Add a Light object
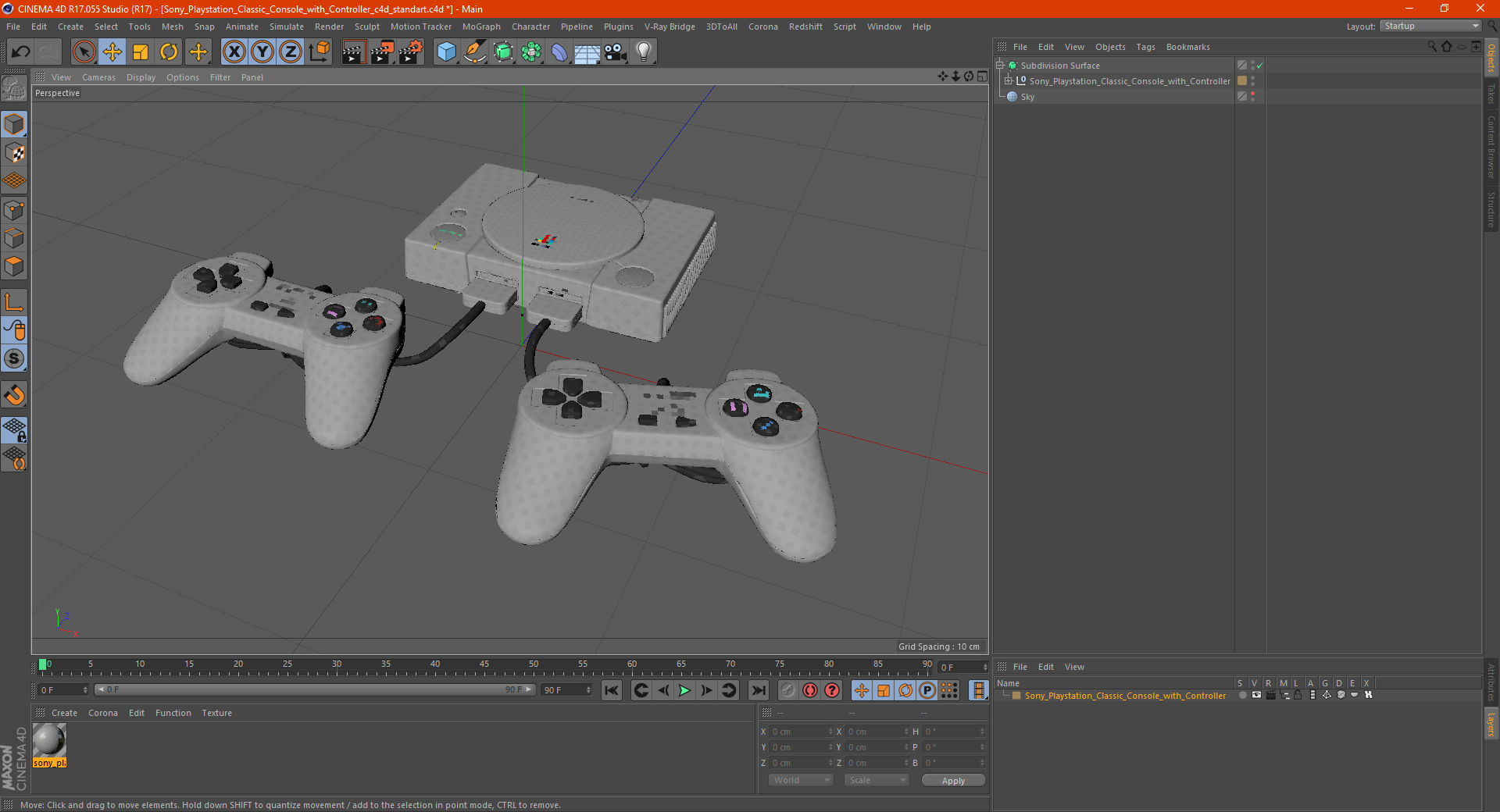This screenshot has width=1500, height=812. pos(644,52)
